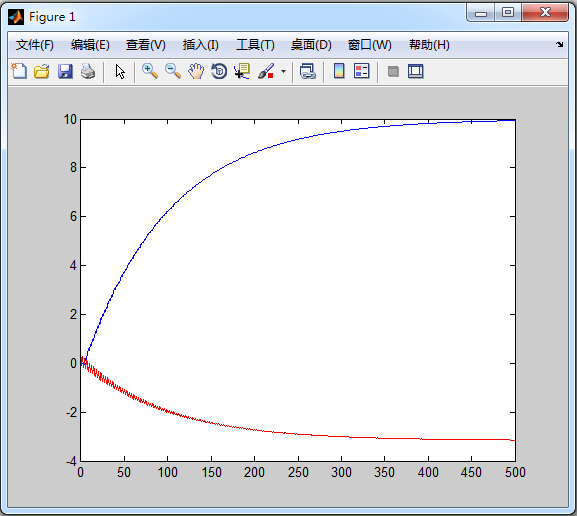Click the New Figure icon
Screen dimensions: 577x516
click(19, 71)
